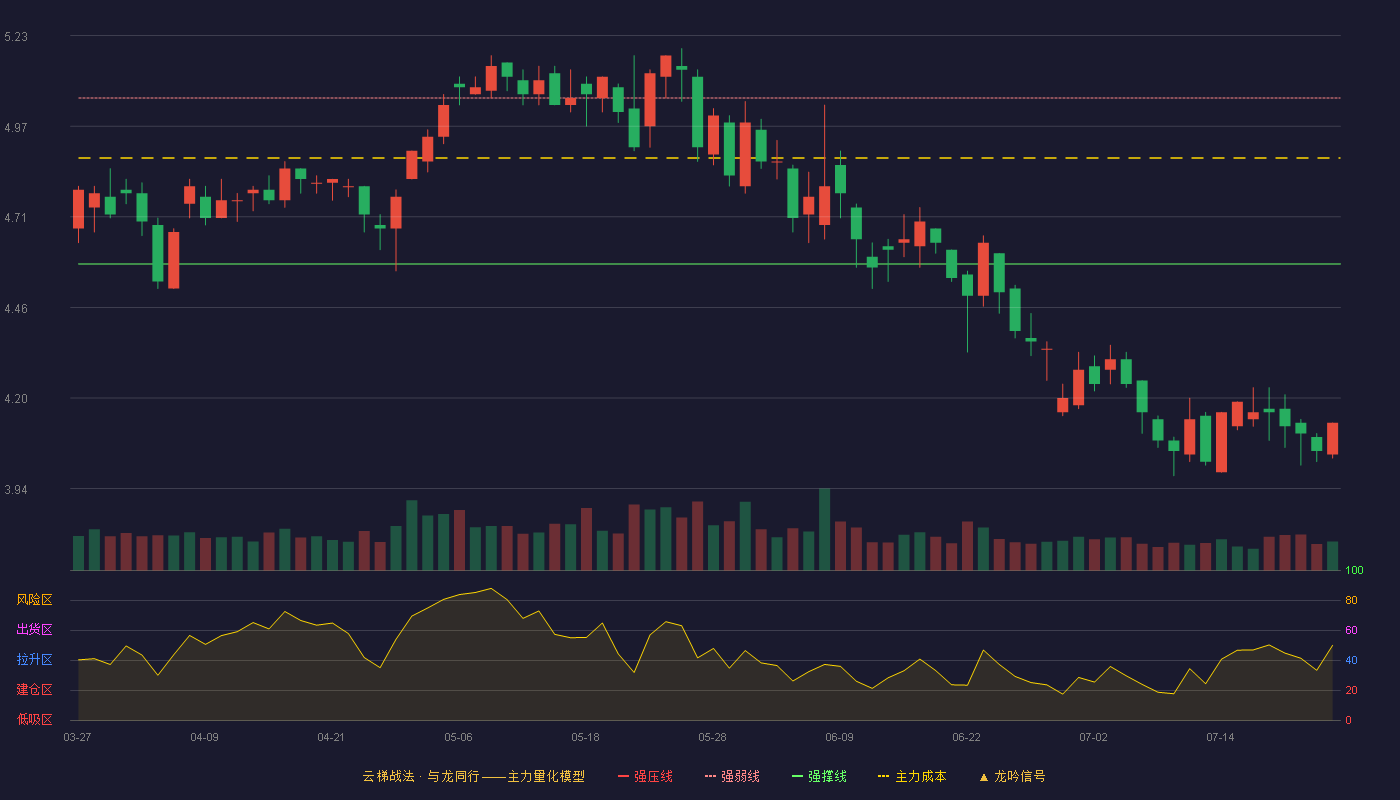Click the 06-09 date label

point(839,737)
